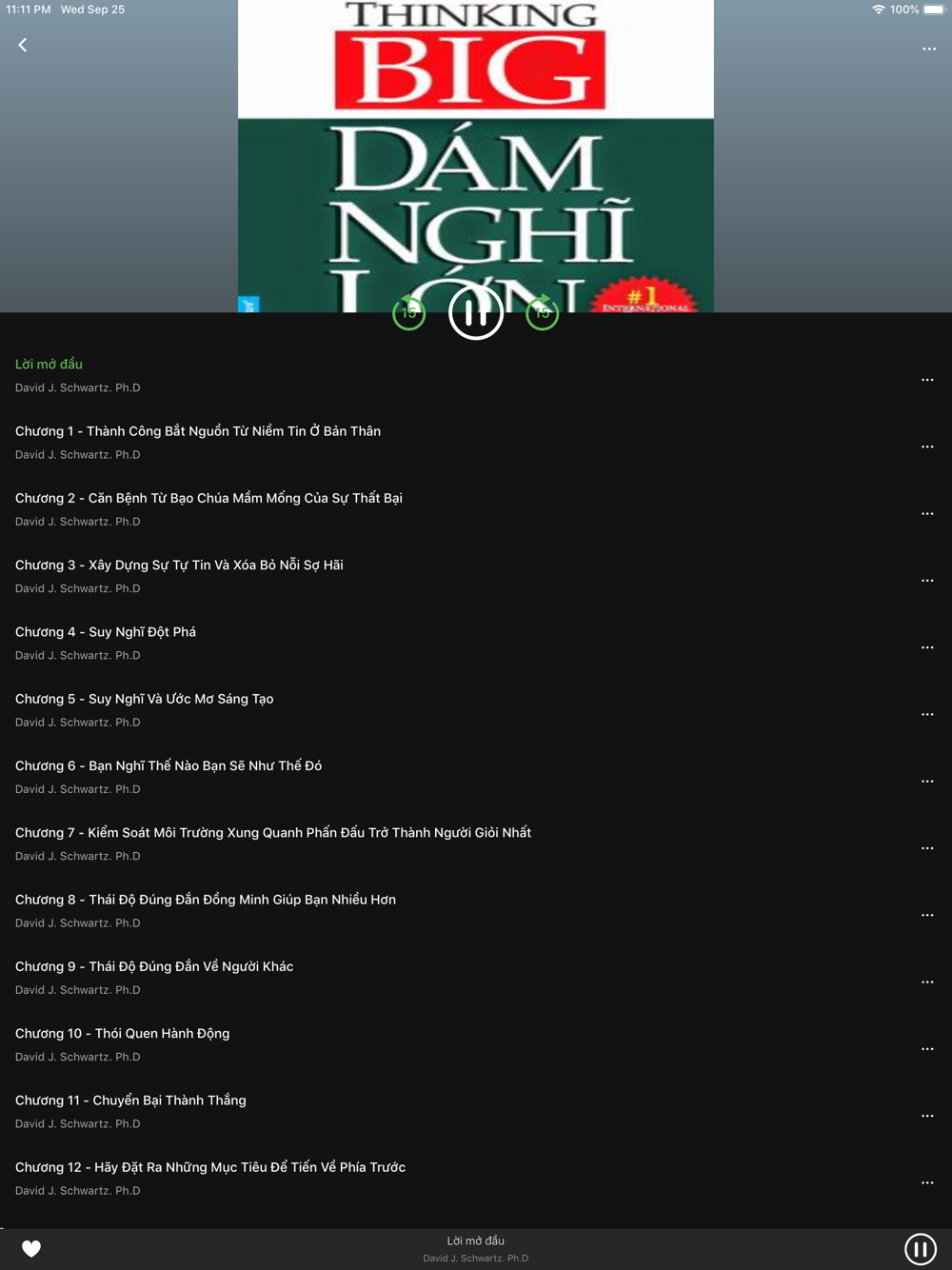Image resolution: width=952 pixels, height=1270 pixels.
Task: Tap the Dám Nghĩ Lớn book cover
Action: (x=476, y=156)
